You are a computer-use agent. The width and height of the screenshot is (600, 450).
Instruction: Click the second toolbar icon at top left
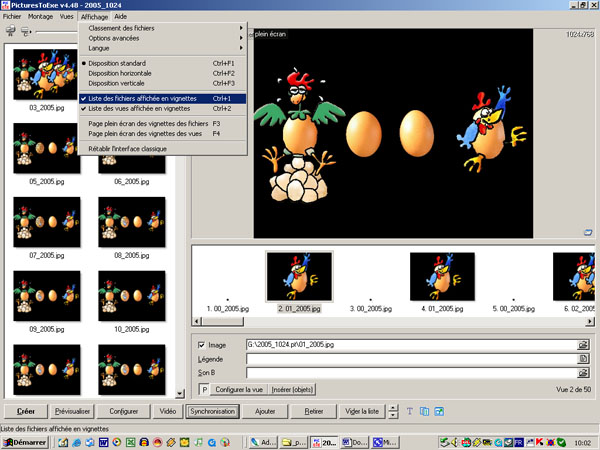(26, 31)
